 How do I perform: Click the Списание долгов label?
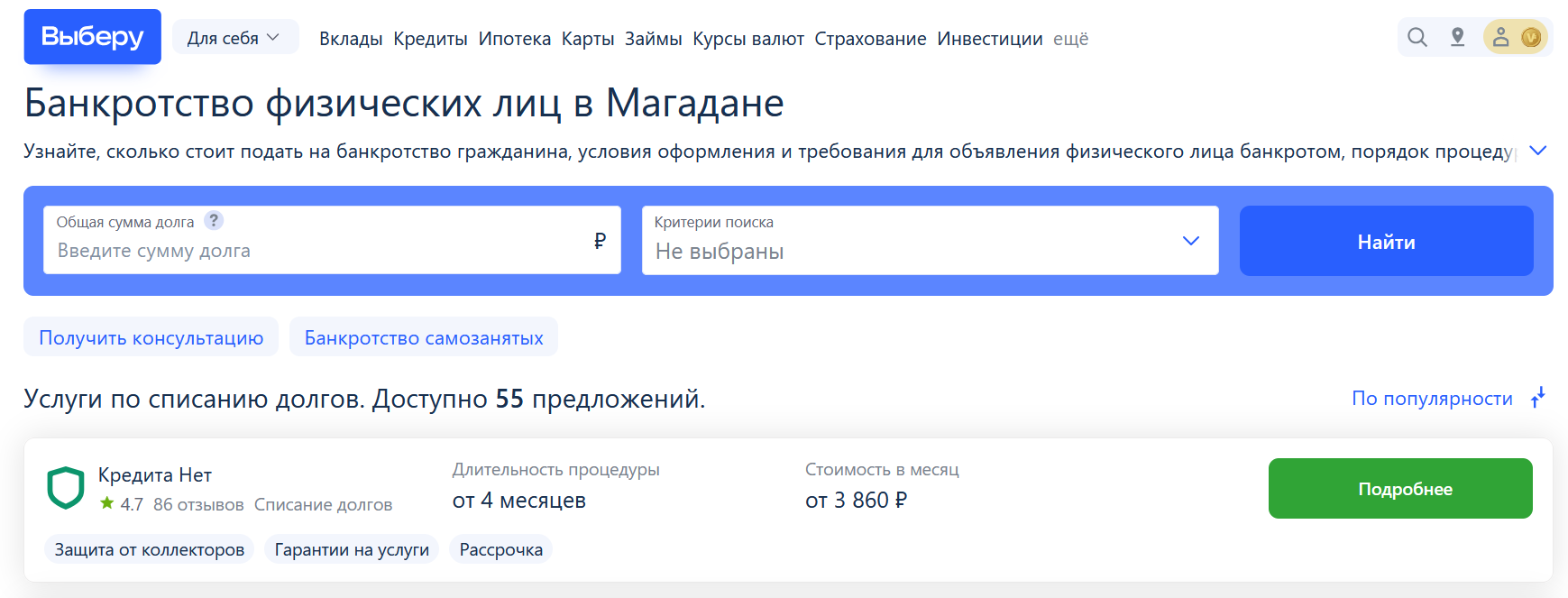point(323,504)
